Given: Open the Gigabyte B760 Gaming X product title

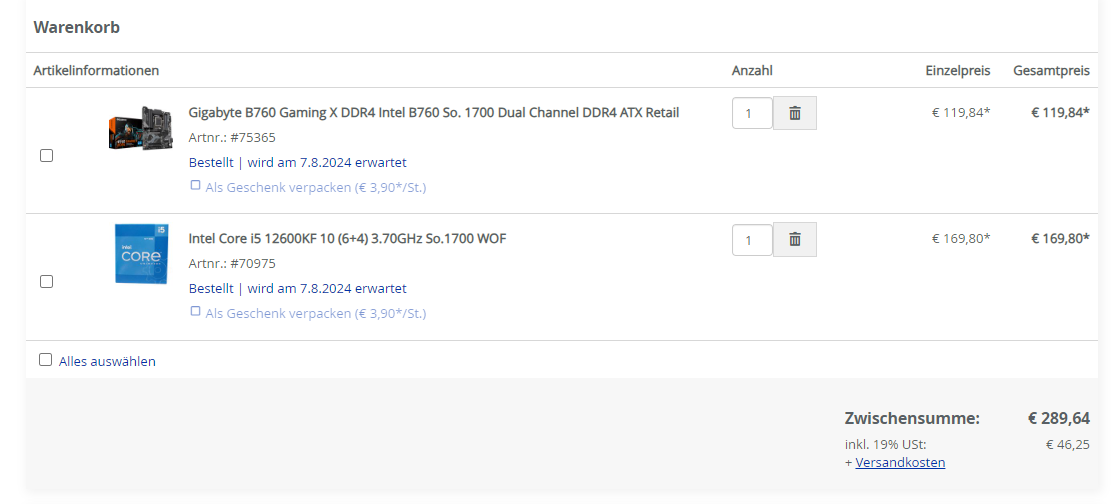Looking at the screenshot, I should (433, 112).
